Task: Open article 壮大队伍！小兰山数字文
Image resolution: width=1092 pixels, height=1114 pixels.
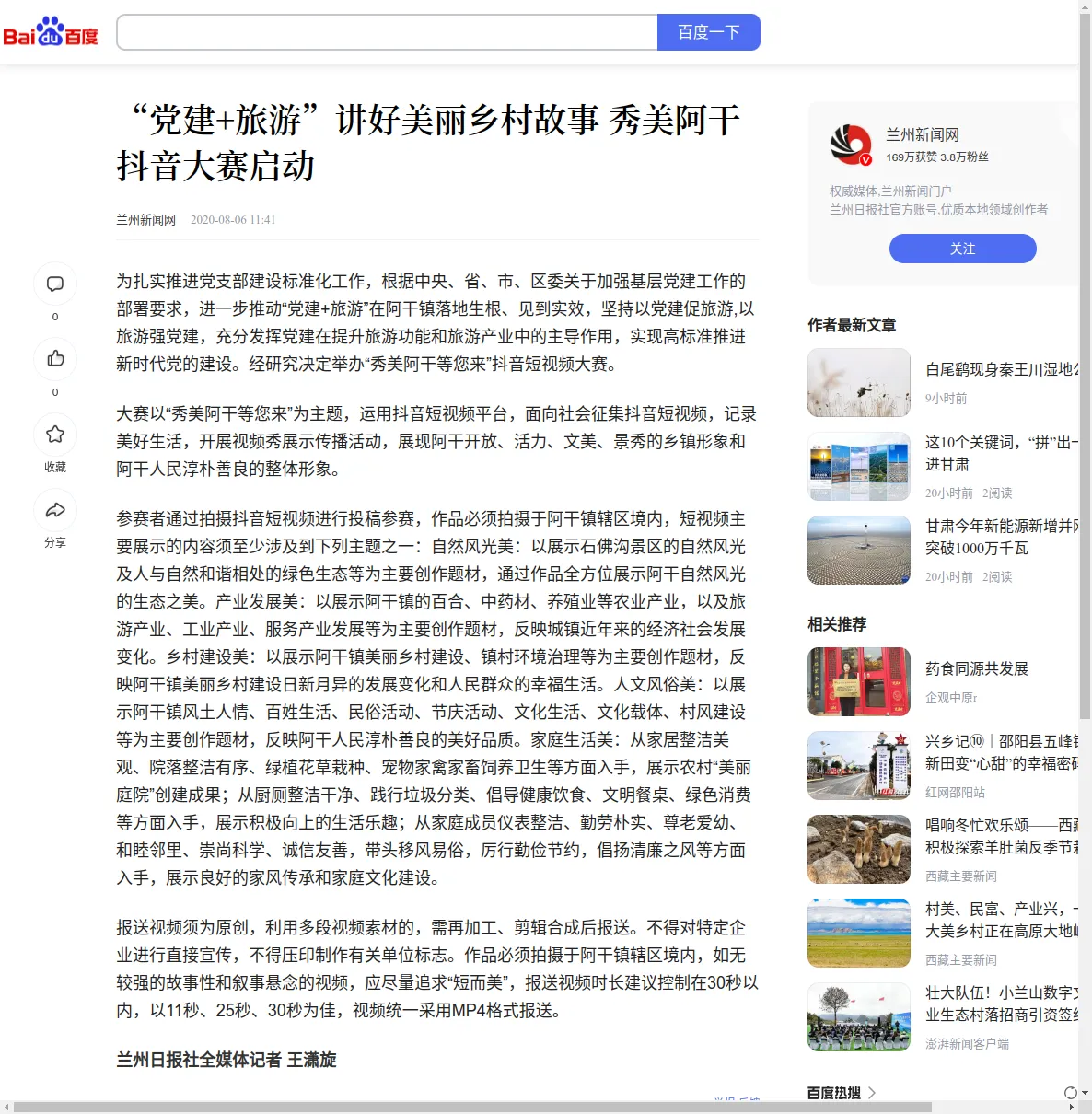Action: pos(1002,1004)
